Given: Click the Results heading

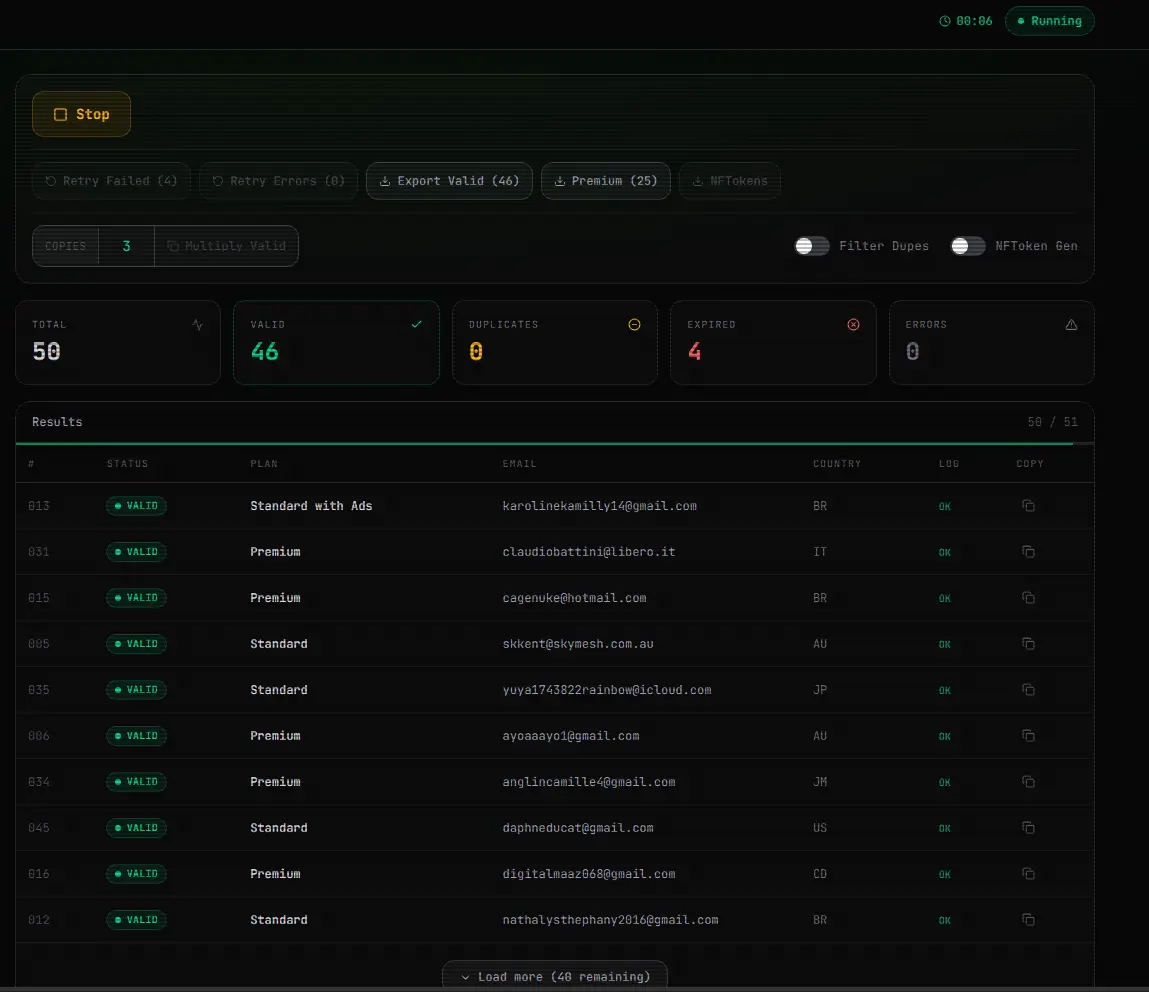Looking at the screenshot, I should [x=57, y=422].
